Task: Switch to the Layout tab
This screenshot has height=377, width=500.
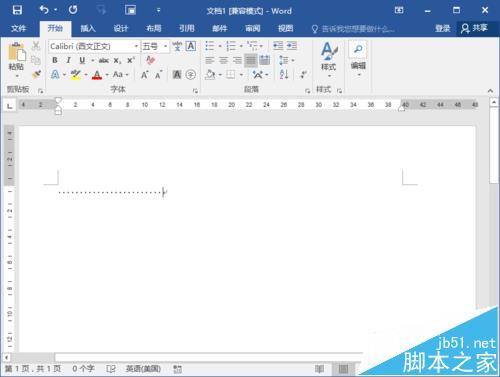Action: (x=154, y=28)
